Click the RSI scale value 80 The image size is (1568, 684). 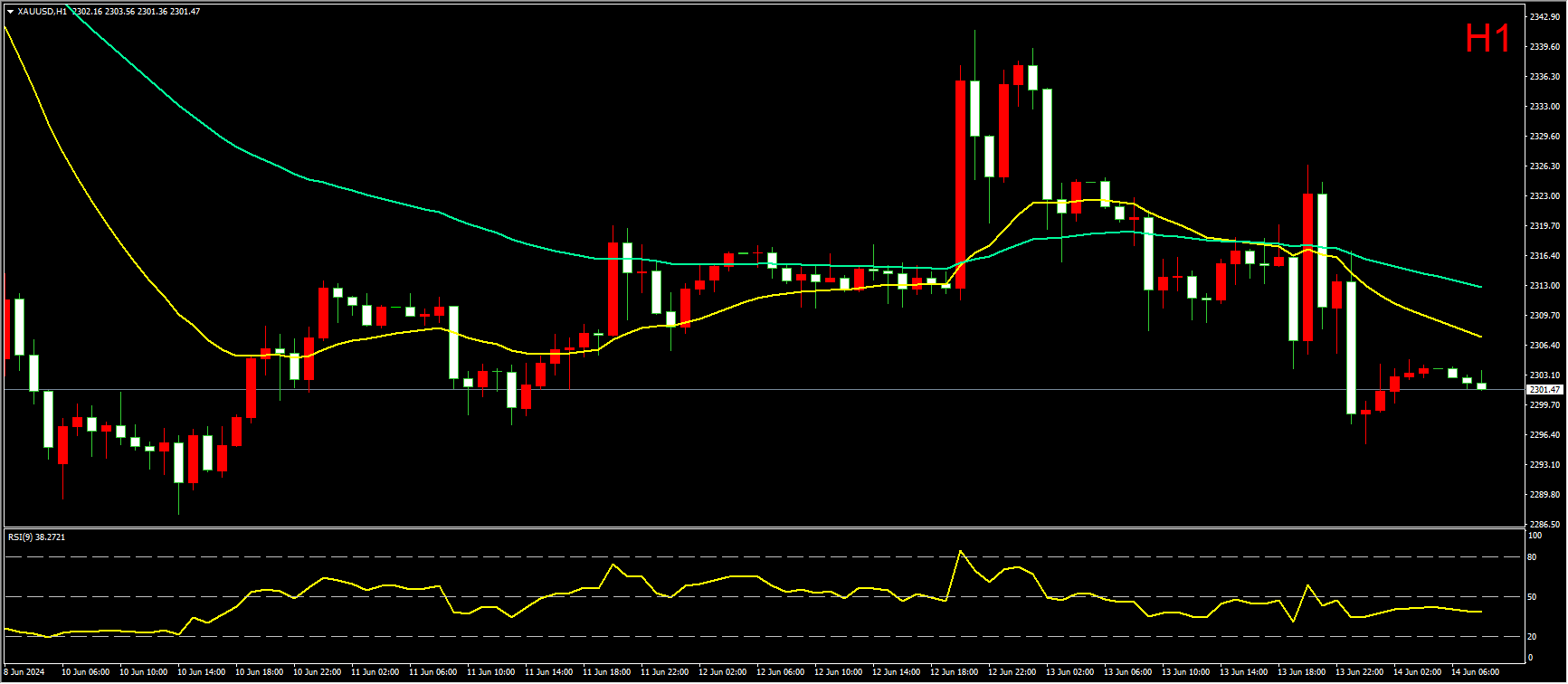(x=1532, y=557)
